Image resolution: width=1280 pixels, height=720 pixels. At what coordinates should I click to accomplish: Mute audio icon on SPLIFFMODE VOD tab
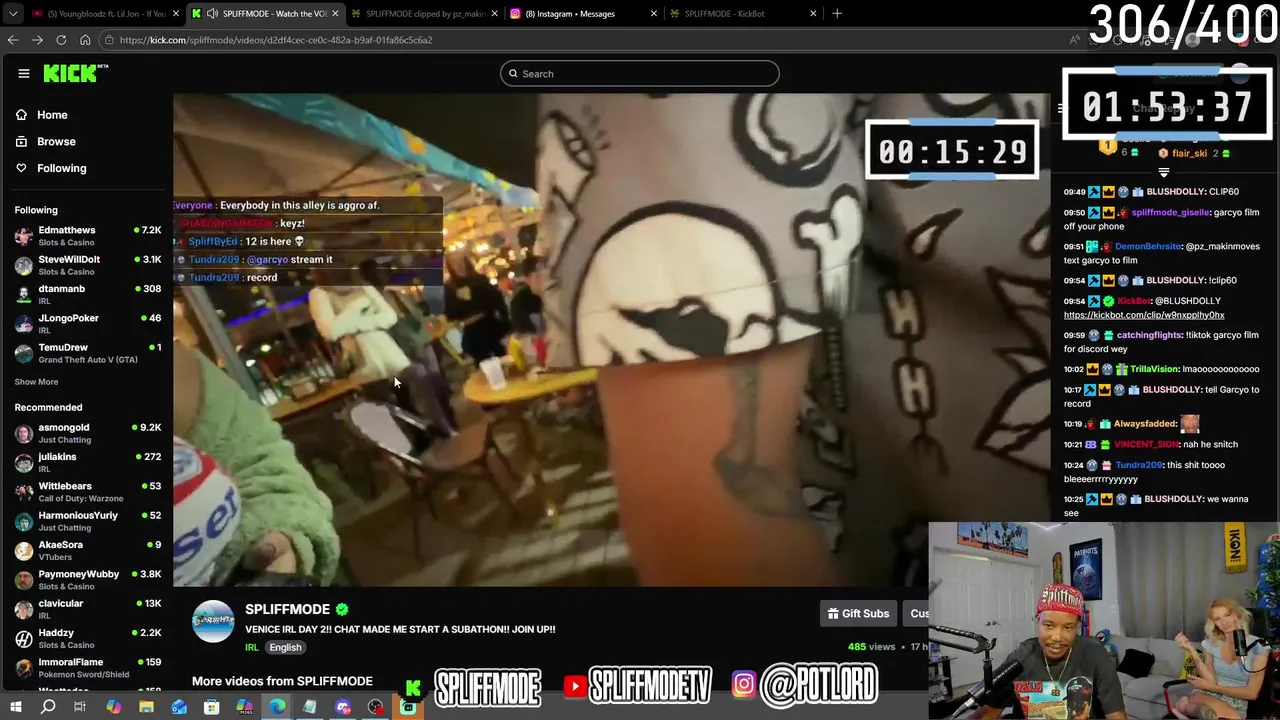click(x=212, y=13)
